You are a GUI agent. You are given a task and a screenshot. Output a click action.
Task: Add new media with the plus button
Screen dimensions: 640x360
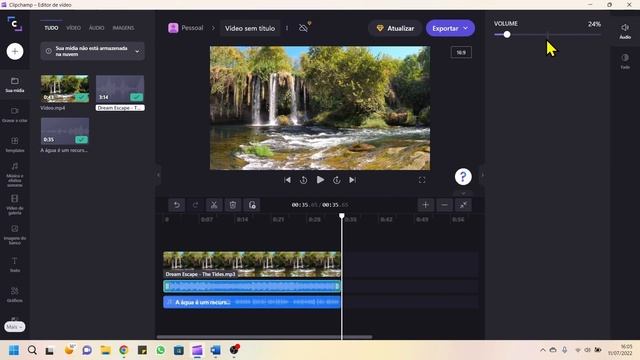coord(15,51)
